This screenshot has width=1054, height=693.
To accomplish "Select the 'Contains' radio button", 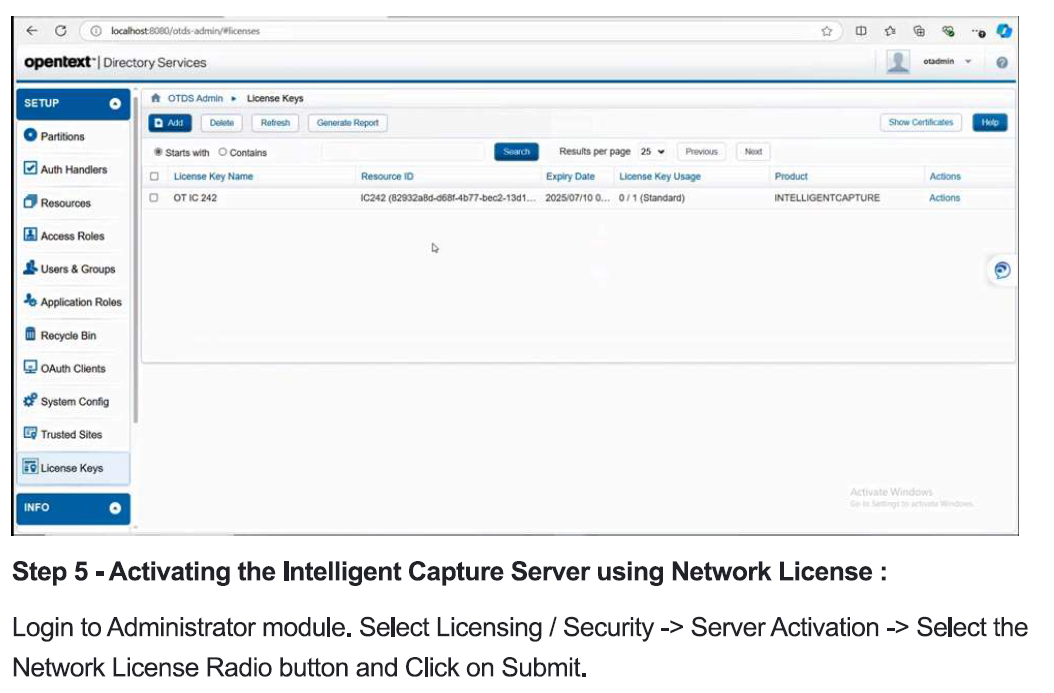I will point(223,152).
